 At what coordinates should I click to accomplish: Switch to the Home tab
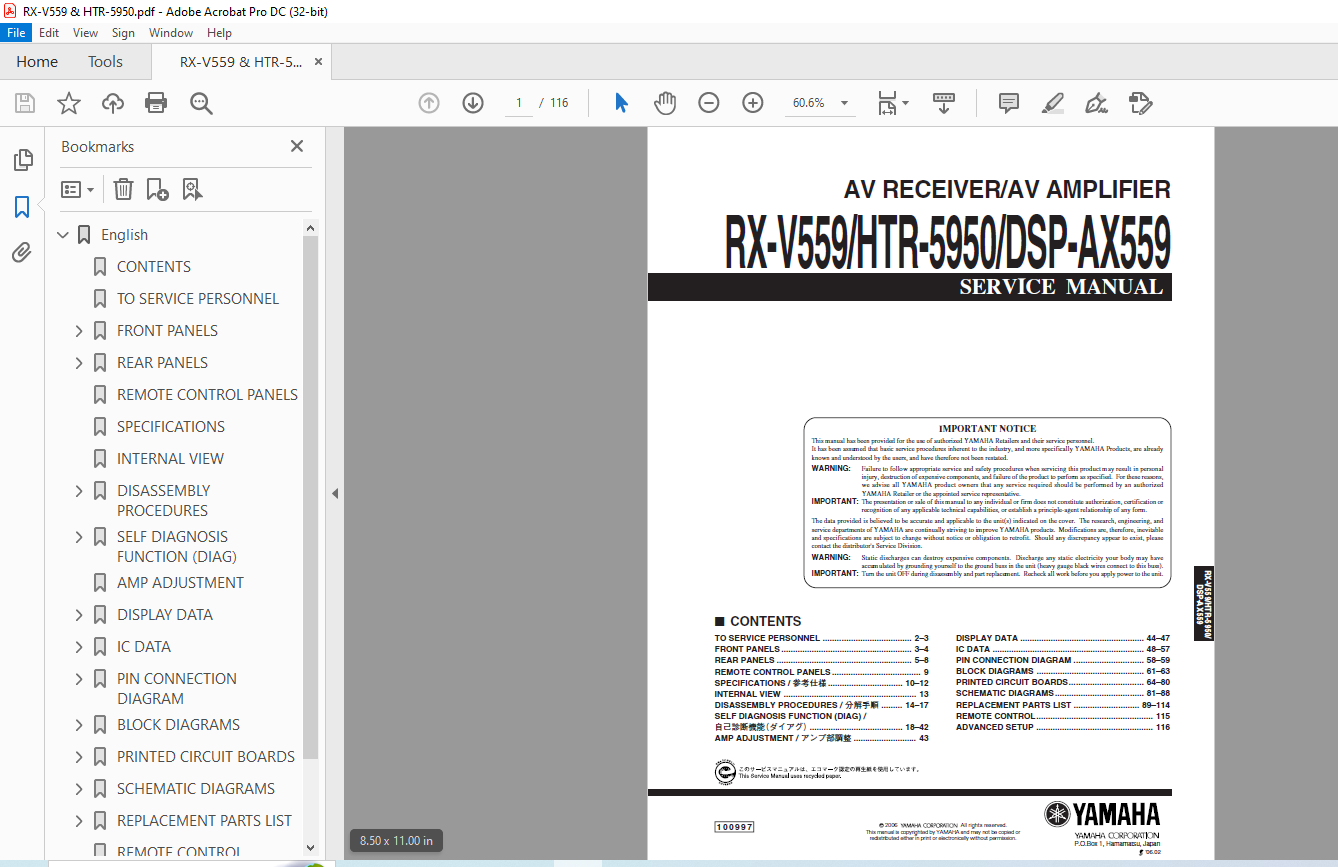37,62
